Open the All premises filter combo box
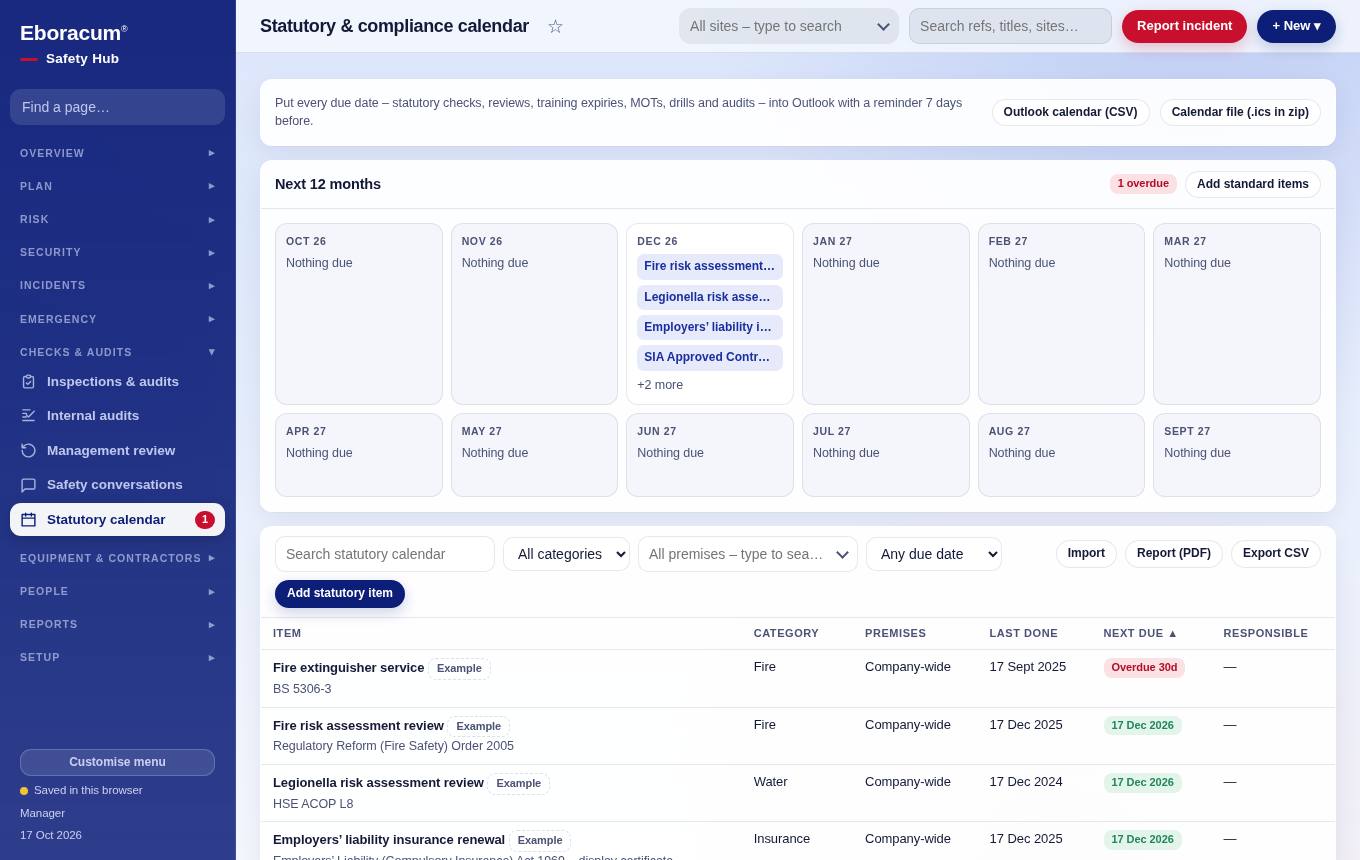1360x860 pixels. point(748,554)
